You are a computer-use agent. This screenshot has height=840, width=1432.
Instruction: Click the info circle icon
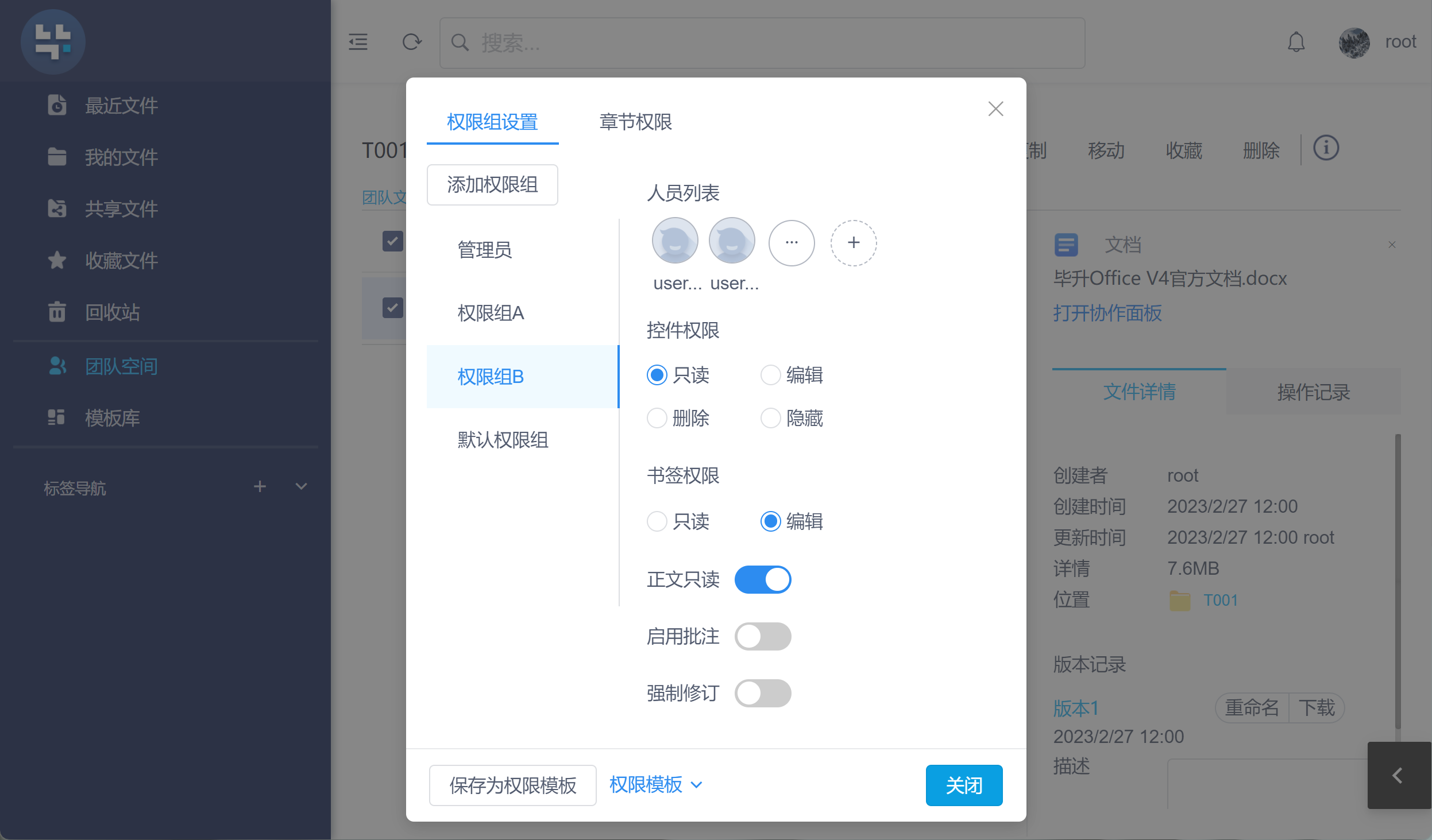tap(1326, 148)
